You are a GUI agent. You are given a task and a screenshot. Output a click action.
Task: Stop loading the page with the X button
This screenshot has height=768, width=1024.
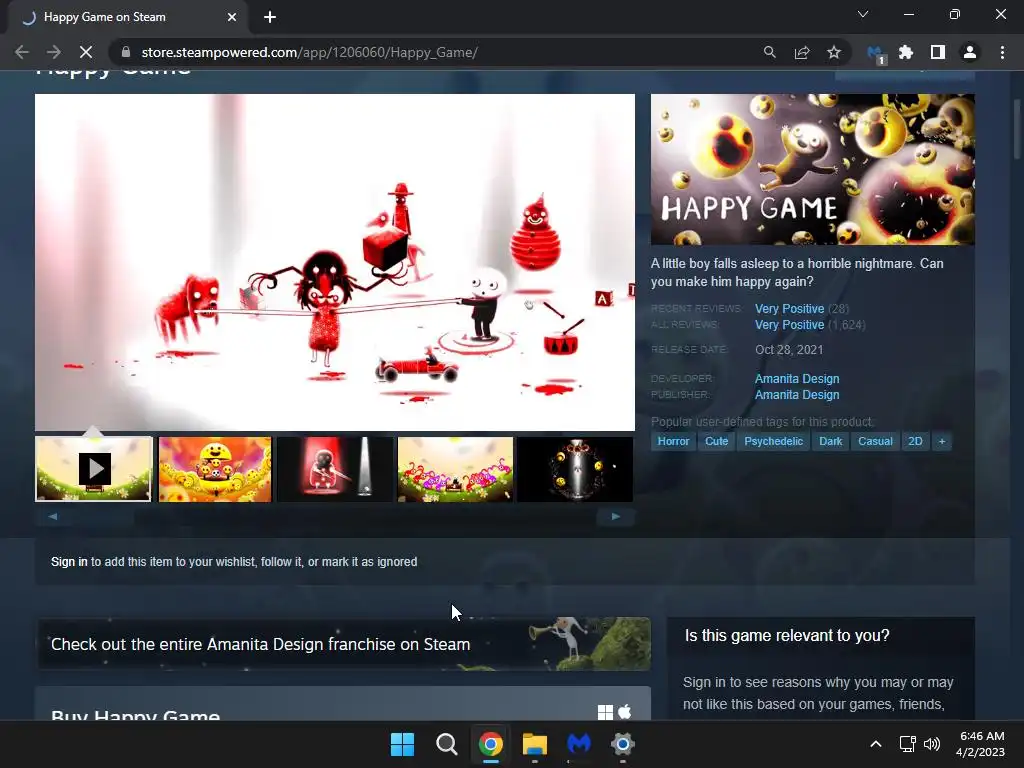click(x=86, y=52)
